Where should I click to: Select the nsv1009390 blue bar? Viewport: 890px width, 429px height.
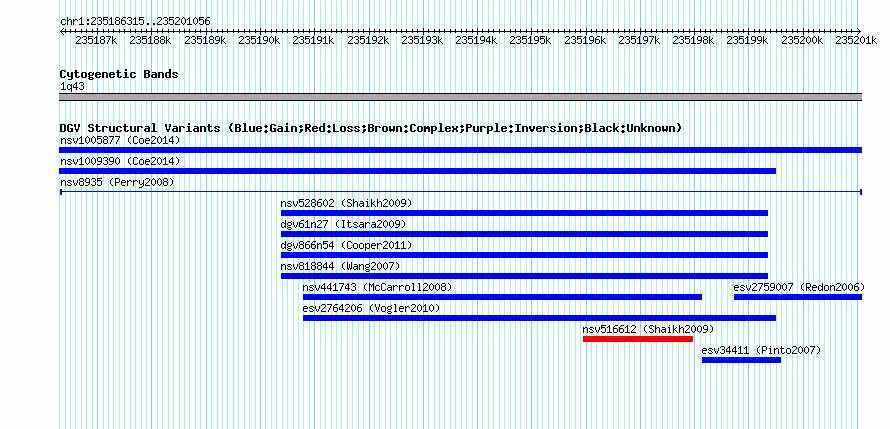pos(418,171)
